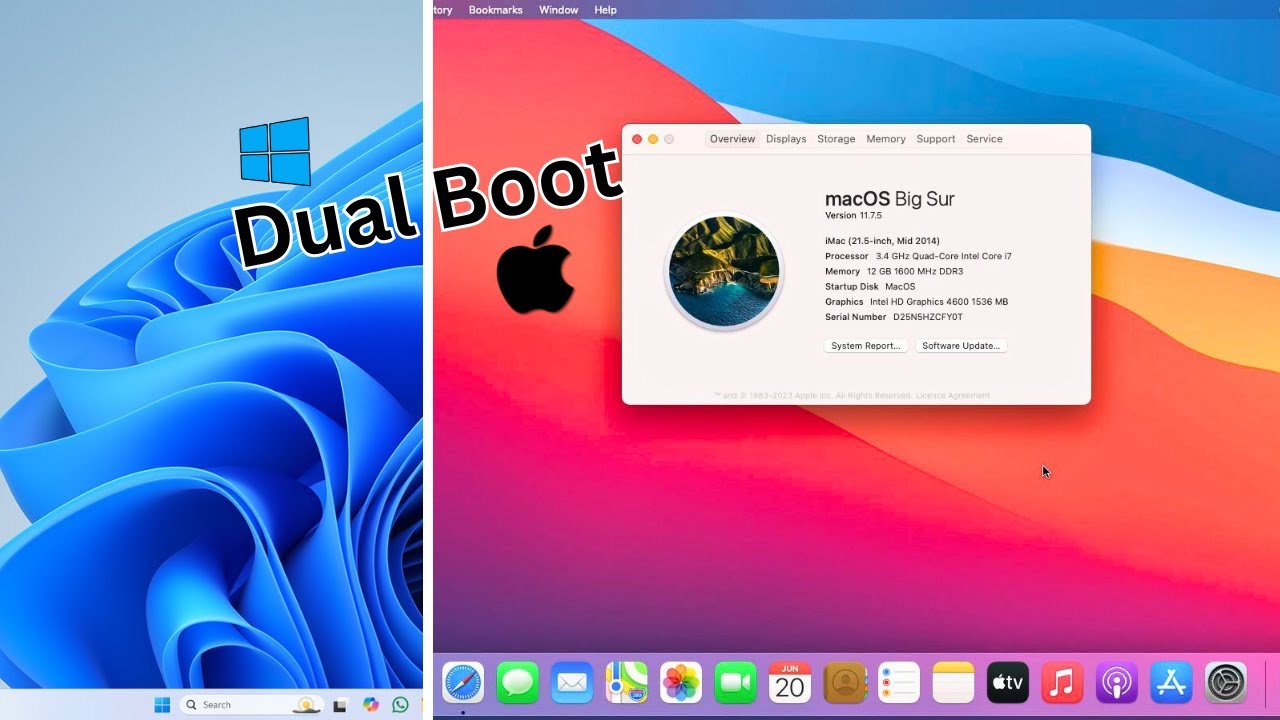The height and width of the screenshot is (720, 1280).
Task: Open Task View on Windows taskbar
Action: (340, 705)
